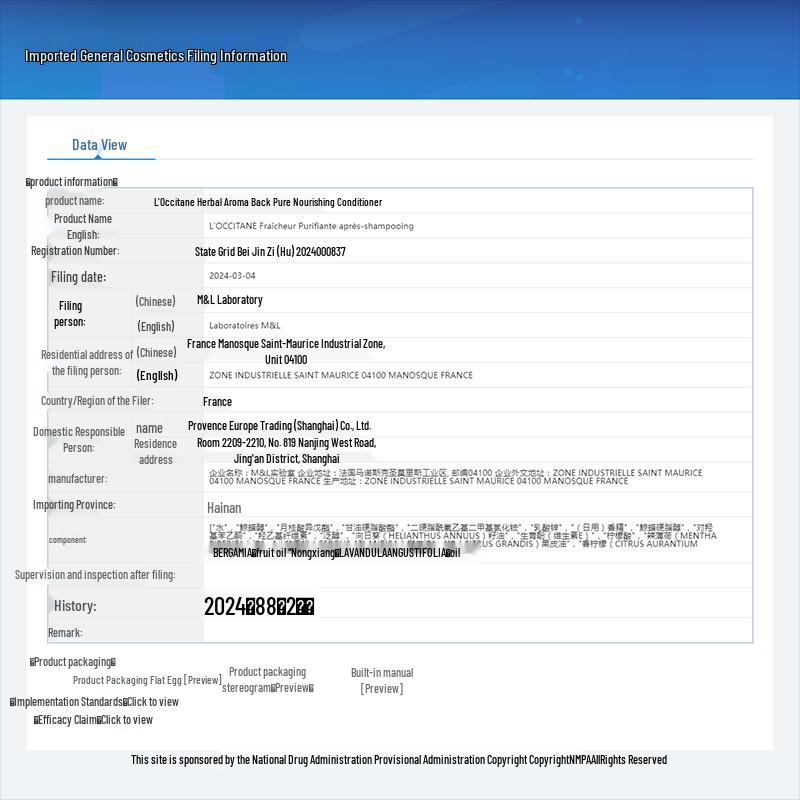Select the filing date 2024-03-04

[232, 276]
